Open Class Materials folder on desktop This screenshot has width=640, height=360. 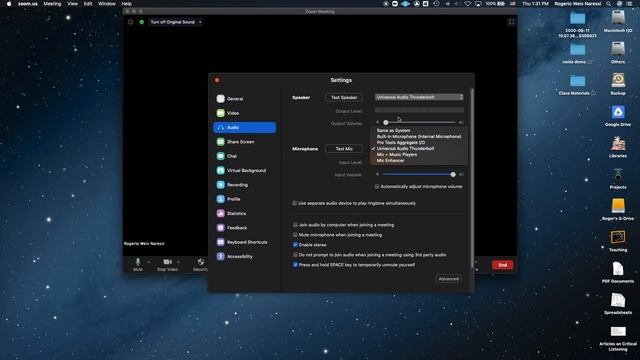coord(577,84)
